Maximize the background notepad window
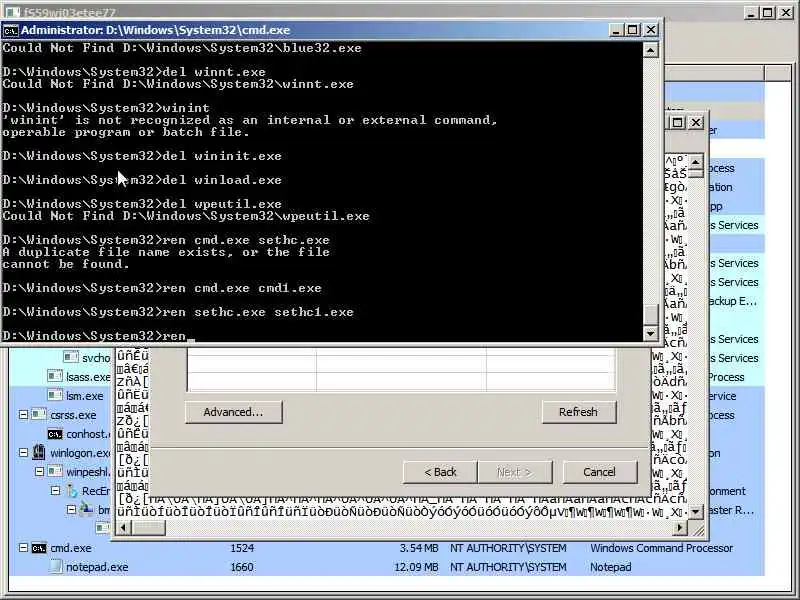The image size is (800, 600). coord(678,122)
